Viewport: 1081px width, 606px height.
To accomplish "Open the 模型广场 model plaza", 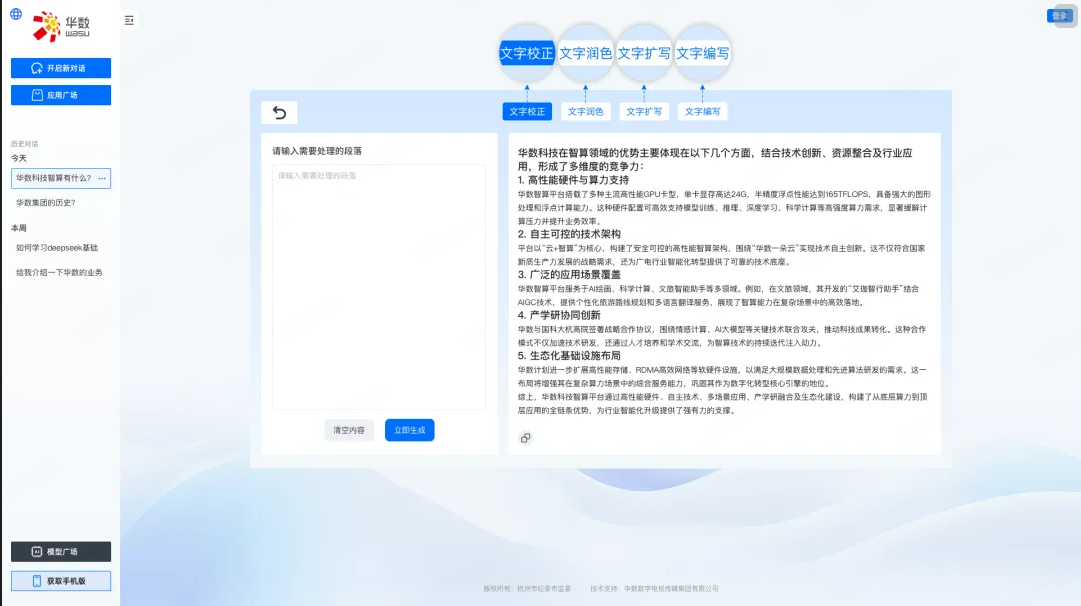I will pyautogui.click(x=61, y=552).
